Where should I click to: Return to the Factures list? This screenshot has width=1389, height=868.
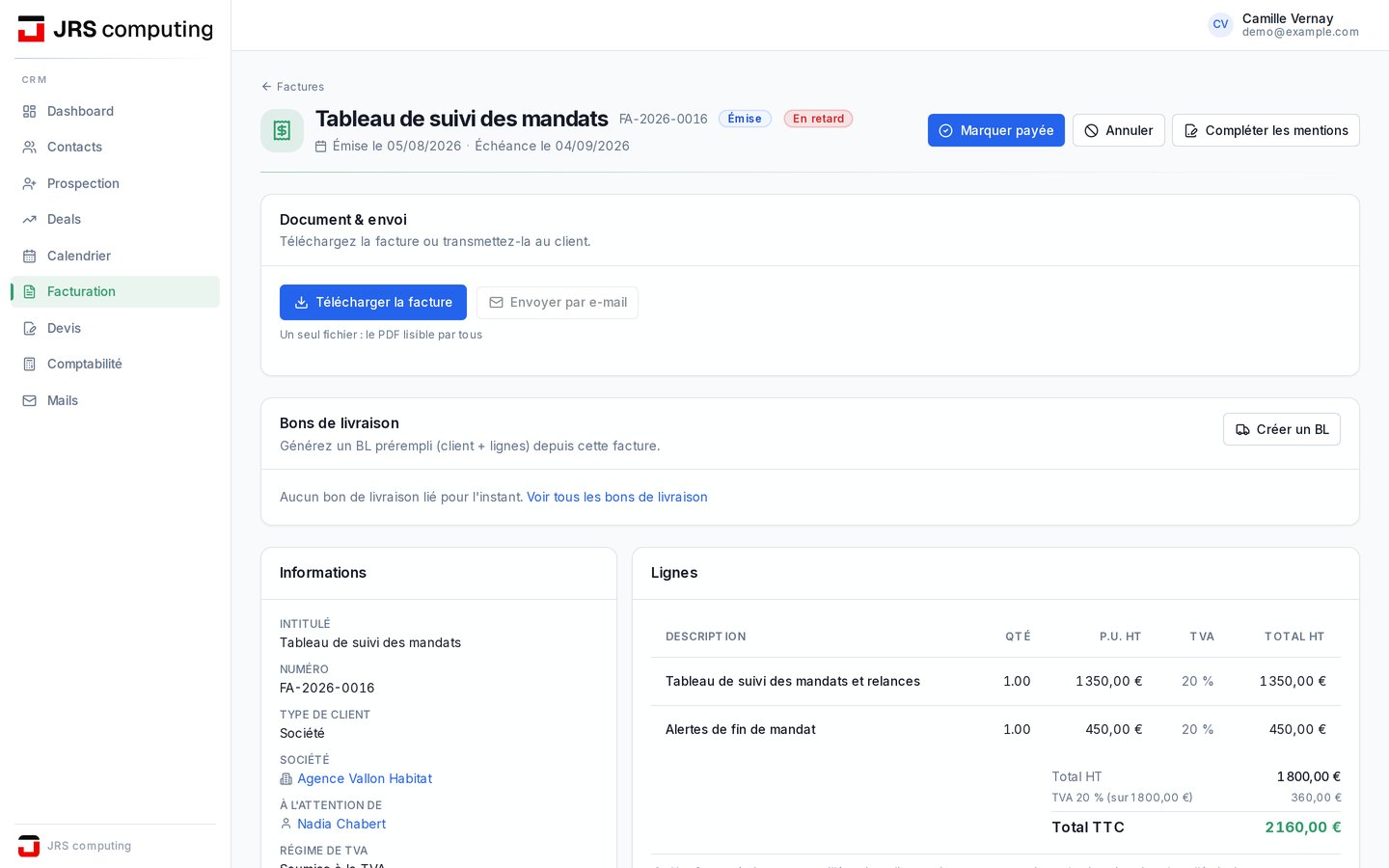[x=293, y=87]
